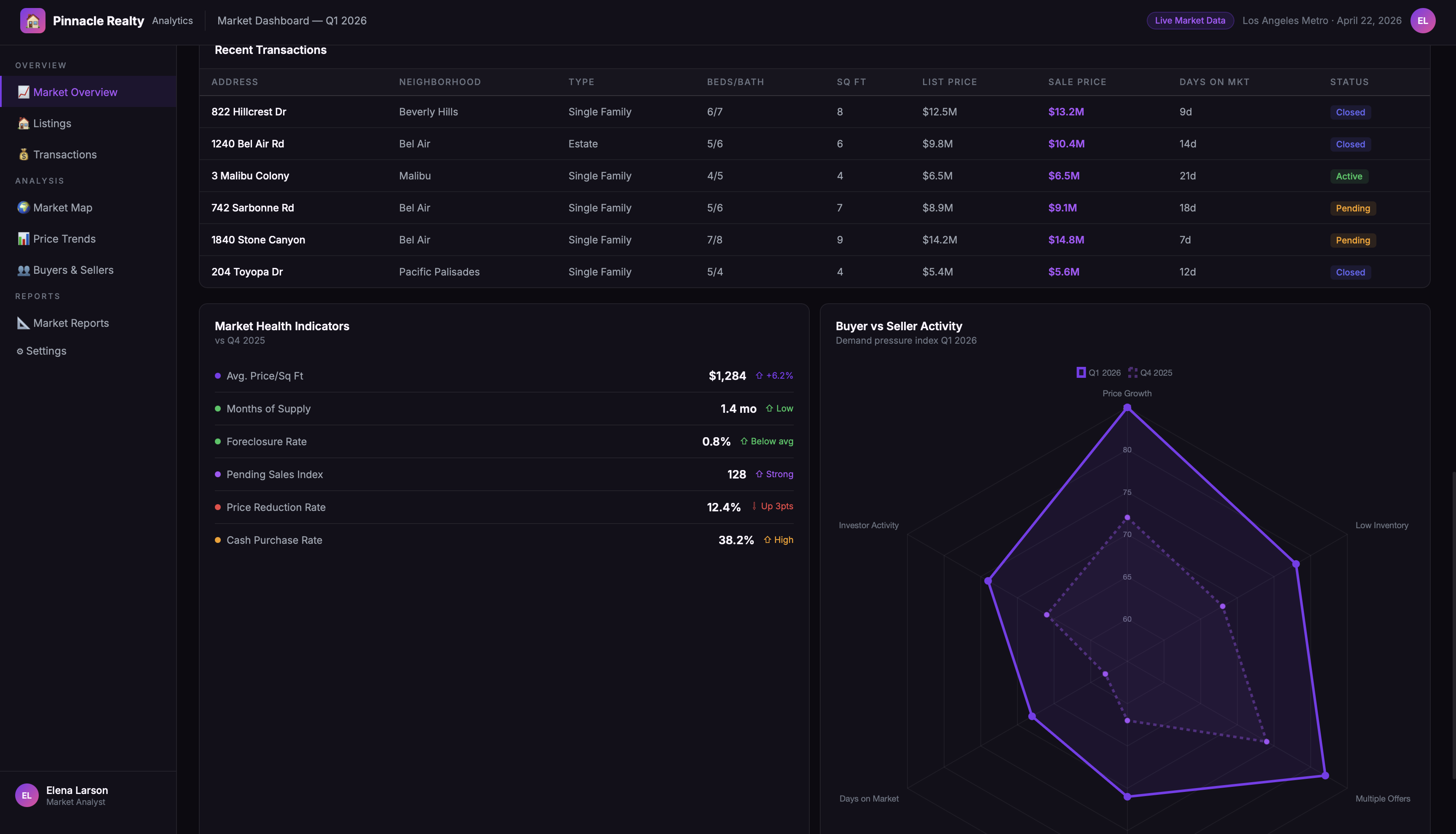Screen dimensions: 1456x834
Task: Click the arrow icon beside Strong
Action: click(x=759, y=474)
